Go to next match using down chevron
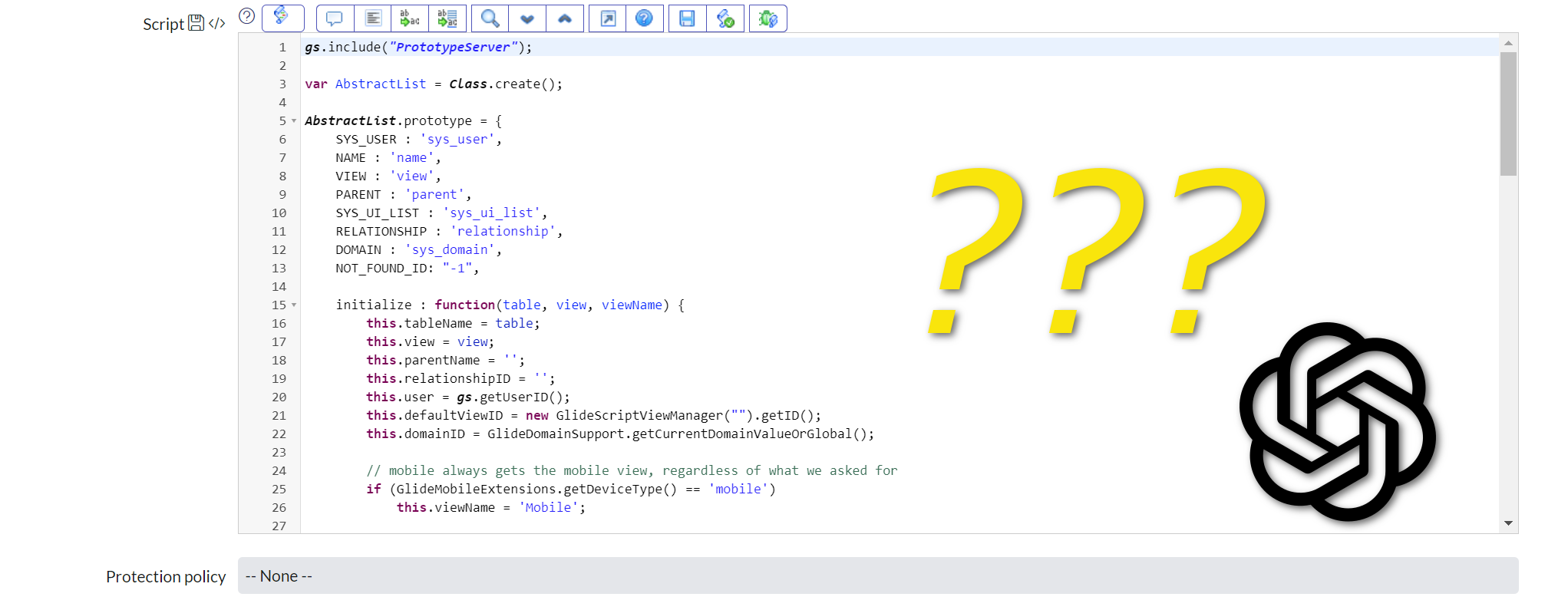The height and width of the screenshot is (610, 1568). click(527, 18)
